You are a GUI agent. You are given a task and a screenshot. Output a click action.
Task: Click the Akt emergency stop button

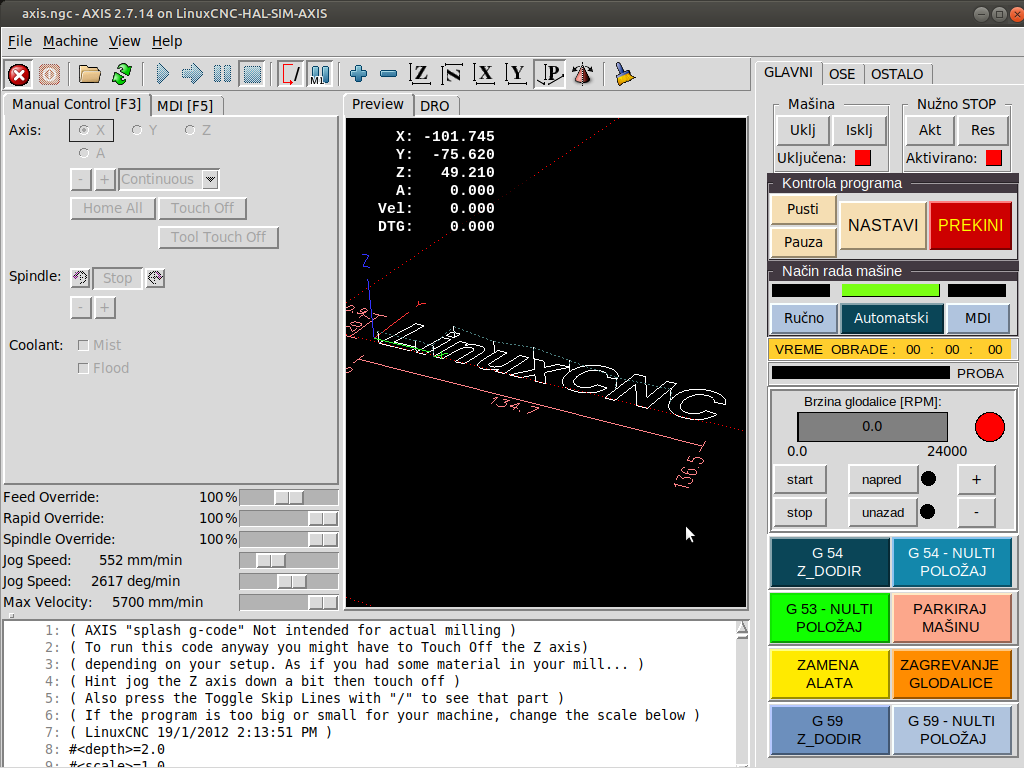930,130
